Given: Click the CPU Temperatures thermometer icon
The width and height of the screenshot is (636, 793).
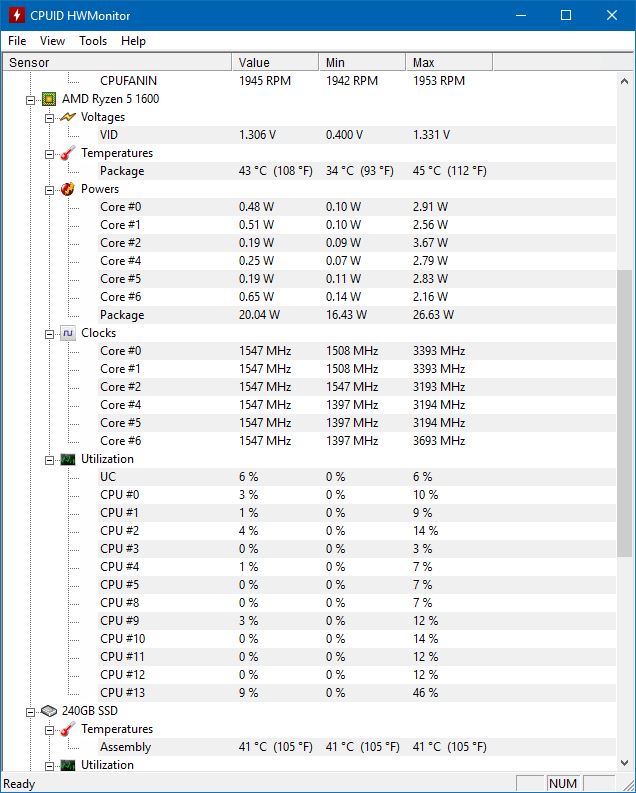Looking at the screenshot, I should tap(67, 153).
